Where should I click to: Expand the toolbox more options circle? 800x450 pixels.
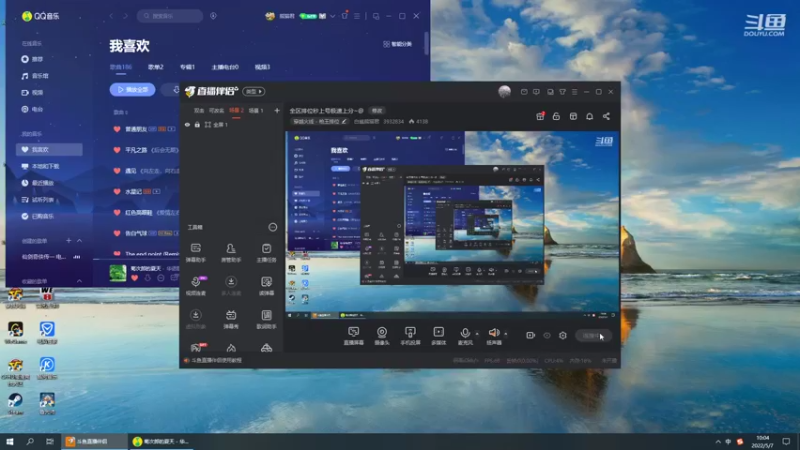click(x=272, y=227)
